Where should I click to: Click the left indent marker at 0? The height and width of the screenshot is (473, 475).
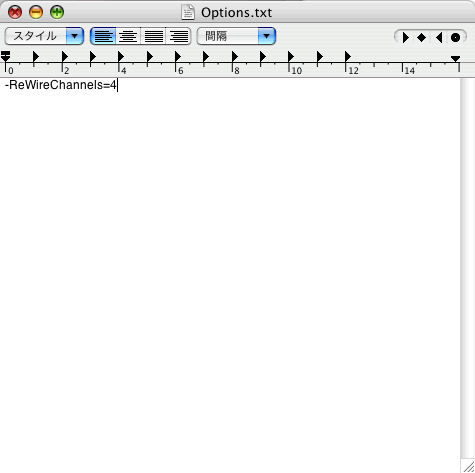[5, 56]
